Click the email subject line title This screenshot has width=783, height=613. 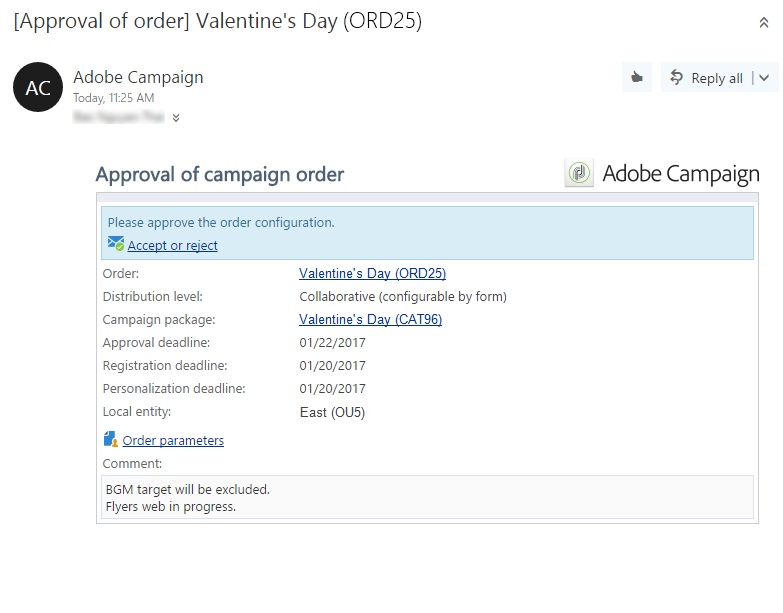pos(217,22)
